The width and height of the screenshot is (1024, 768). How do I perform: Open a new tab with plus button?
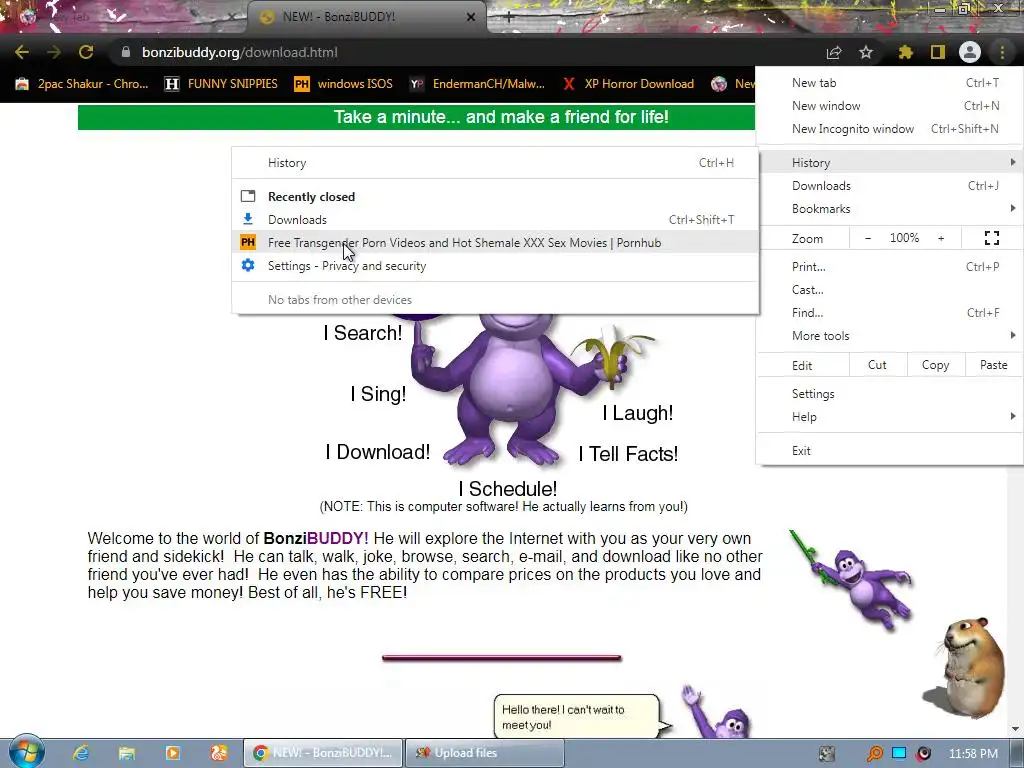pos(509,18)
